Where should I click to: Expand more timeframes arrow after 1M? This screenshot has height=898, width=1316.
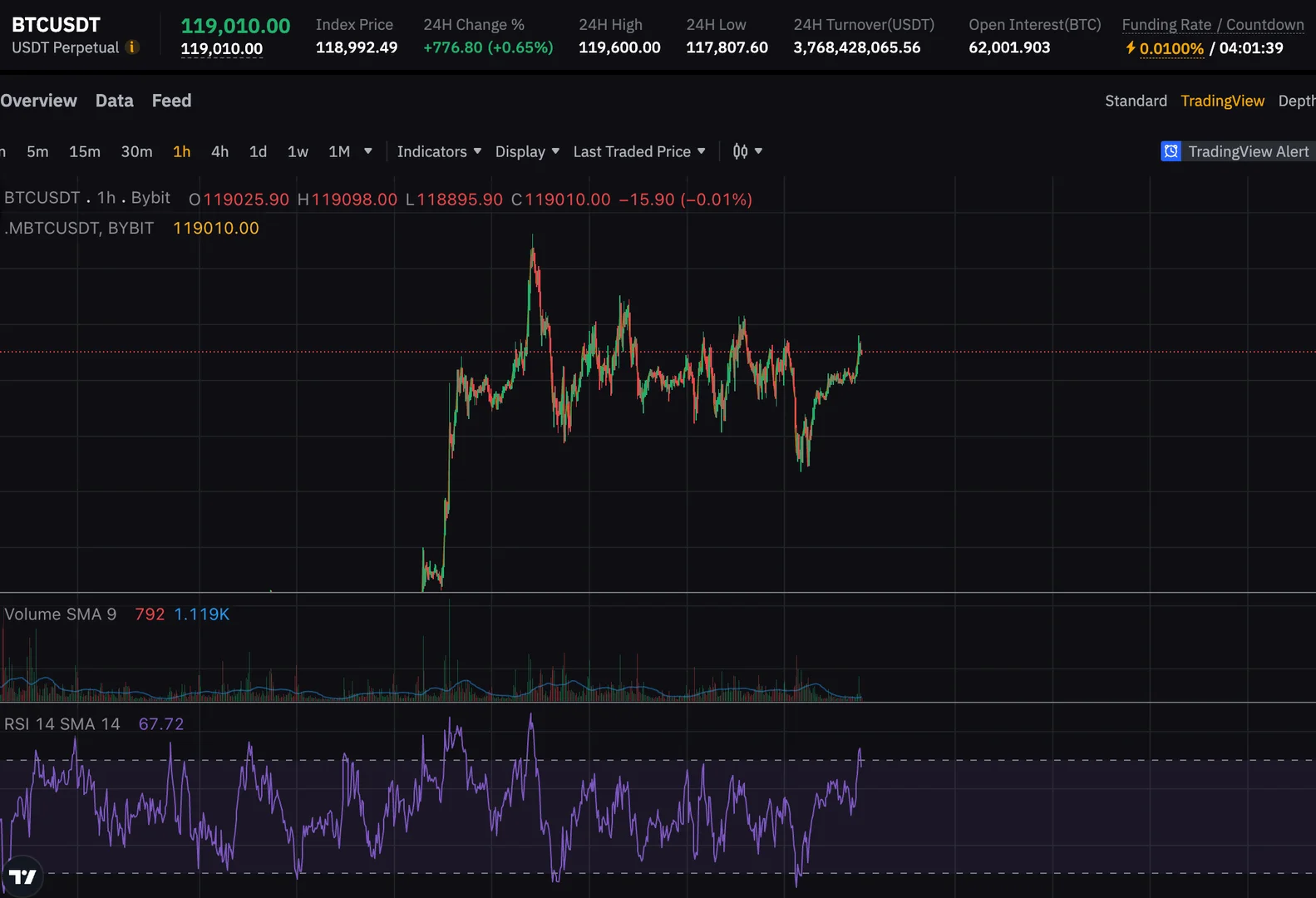(368, 151)
